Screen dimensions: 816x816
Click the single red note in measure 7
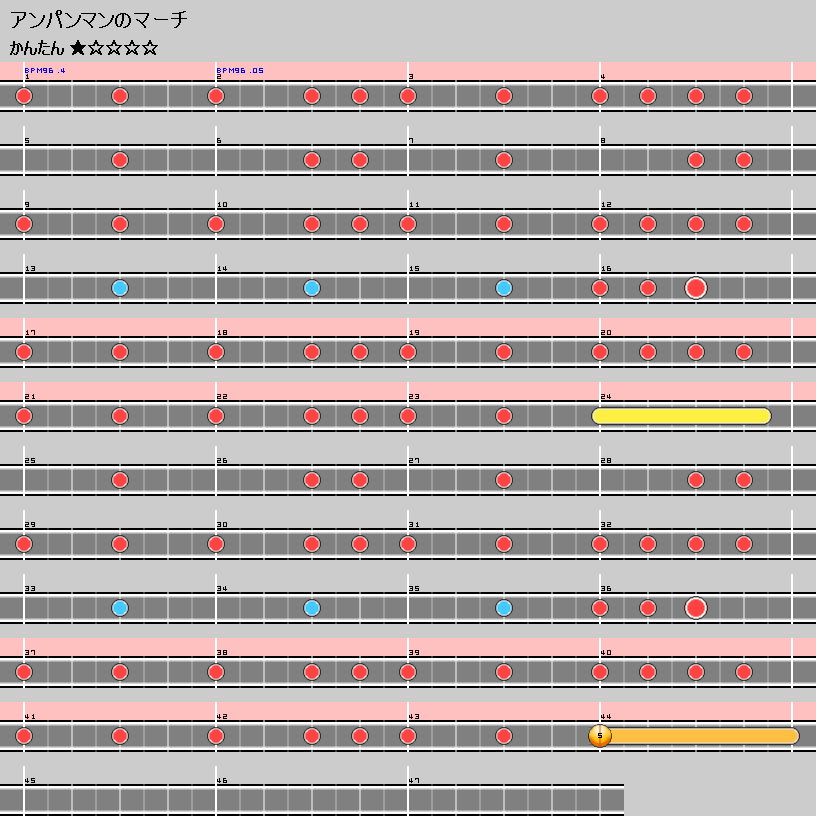pyautogui.click(x=504, y=160)
